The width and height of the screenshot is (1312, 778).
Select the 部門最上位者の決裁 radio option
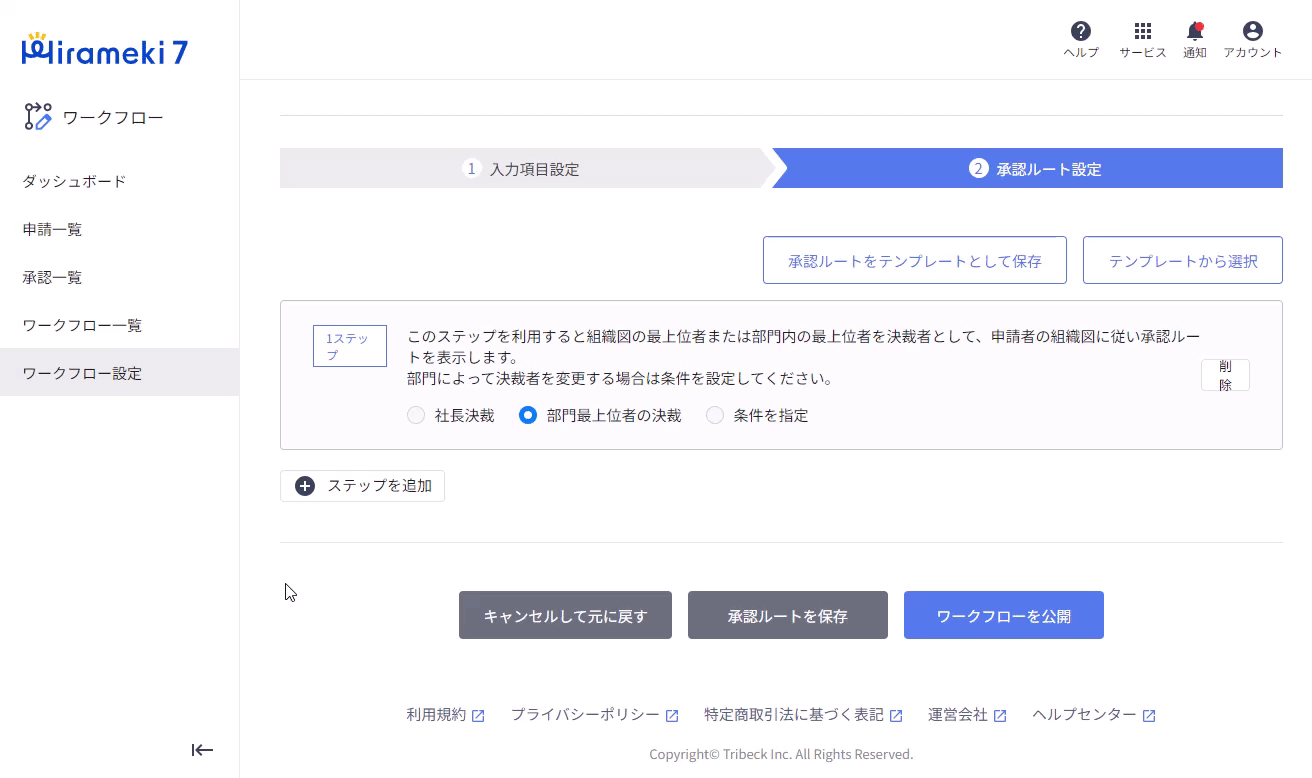pyautogui.click(x=528, y=415)
